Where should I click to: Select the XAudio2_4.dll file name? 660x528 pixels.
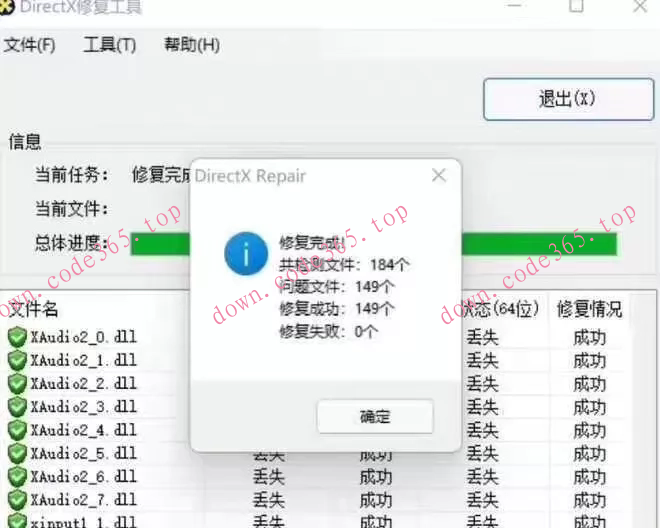[x=83, y=430]
